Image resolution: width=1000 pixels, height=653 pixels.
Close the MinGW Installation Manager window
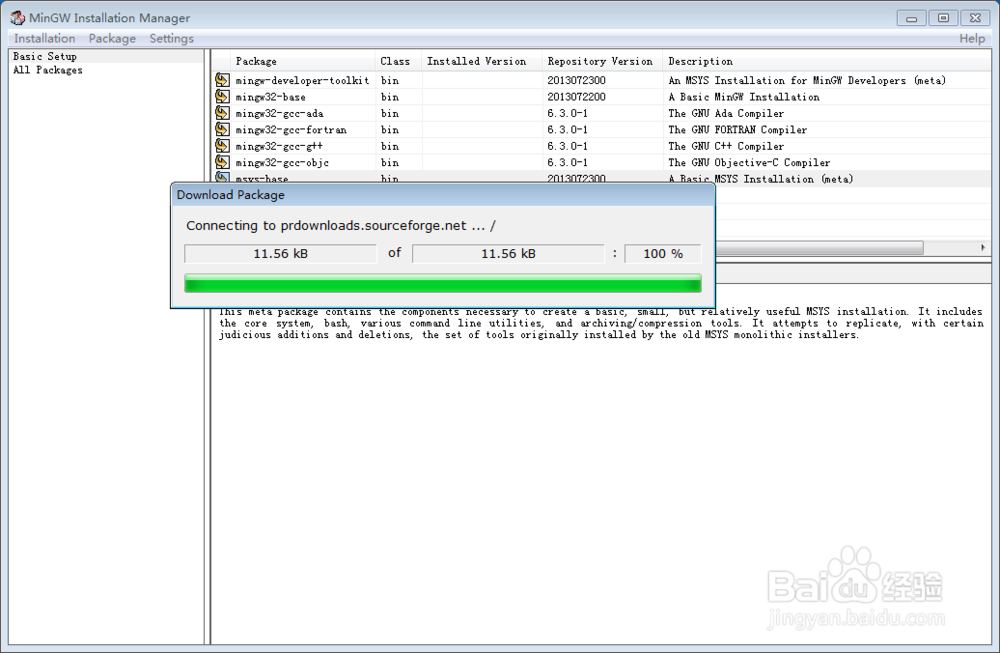pos(975,18)
